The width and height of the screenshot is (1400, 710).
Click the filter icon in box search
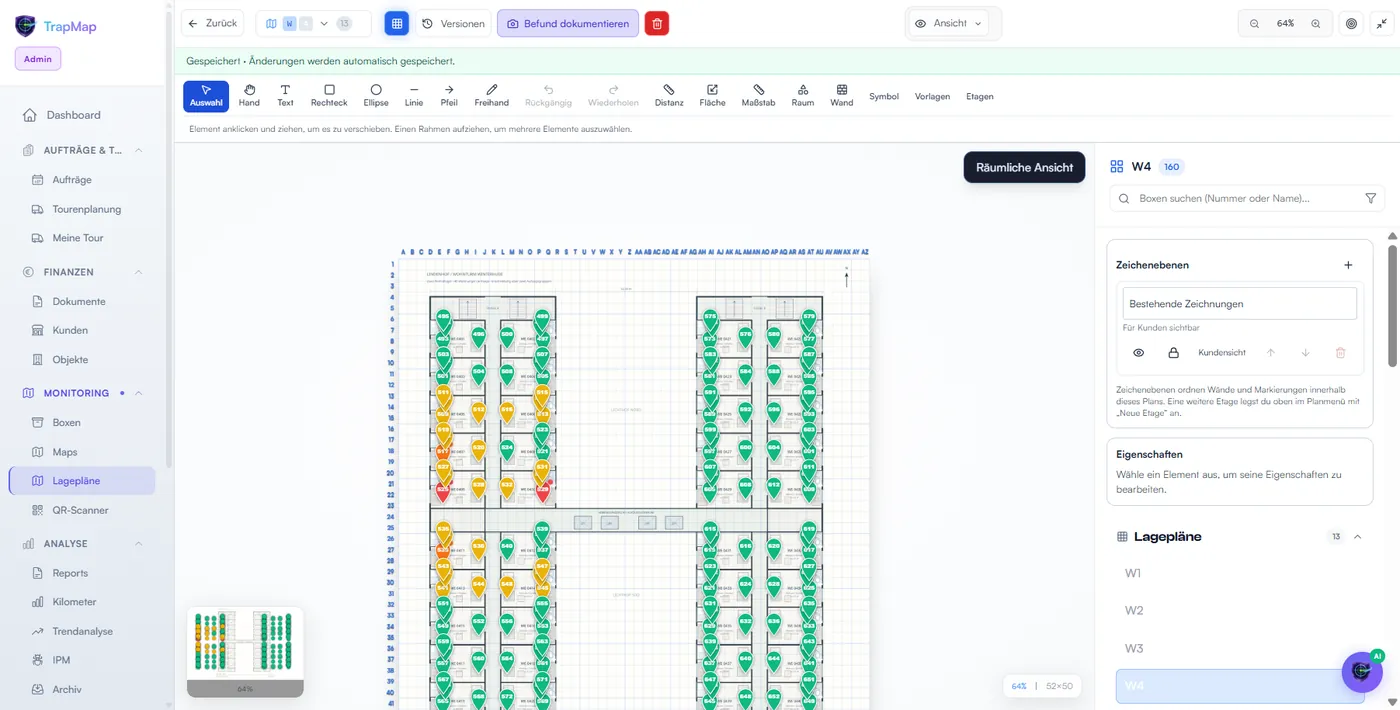pos(1371,199)
